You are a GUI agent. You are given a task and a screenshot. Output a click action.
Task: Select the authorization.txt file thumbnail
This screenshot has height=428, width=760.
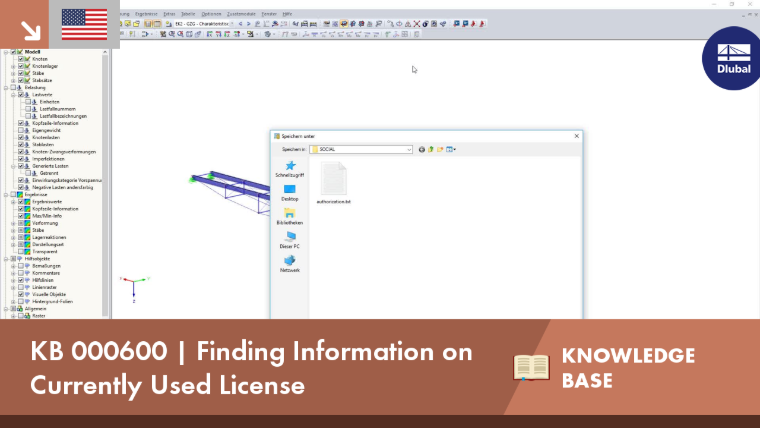click(333, 183)
